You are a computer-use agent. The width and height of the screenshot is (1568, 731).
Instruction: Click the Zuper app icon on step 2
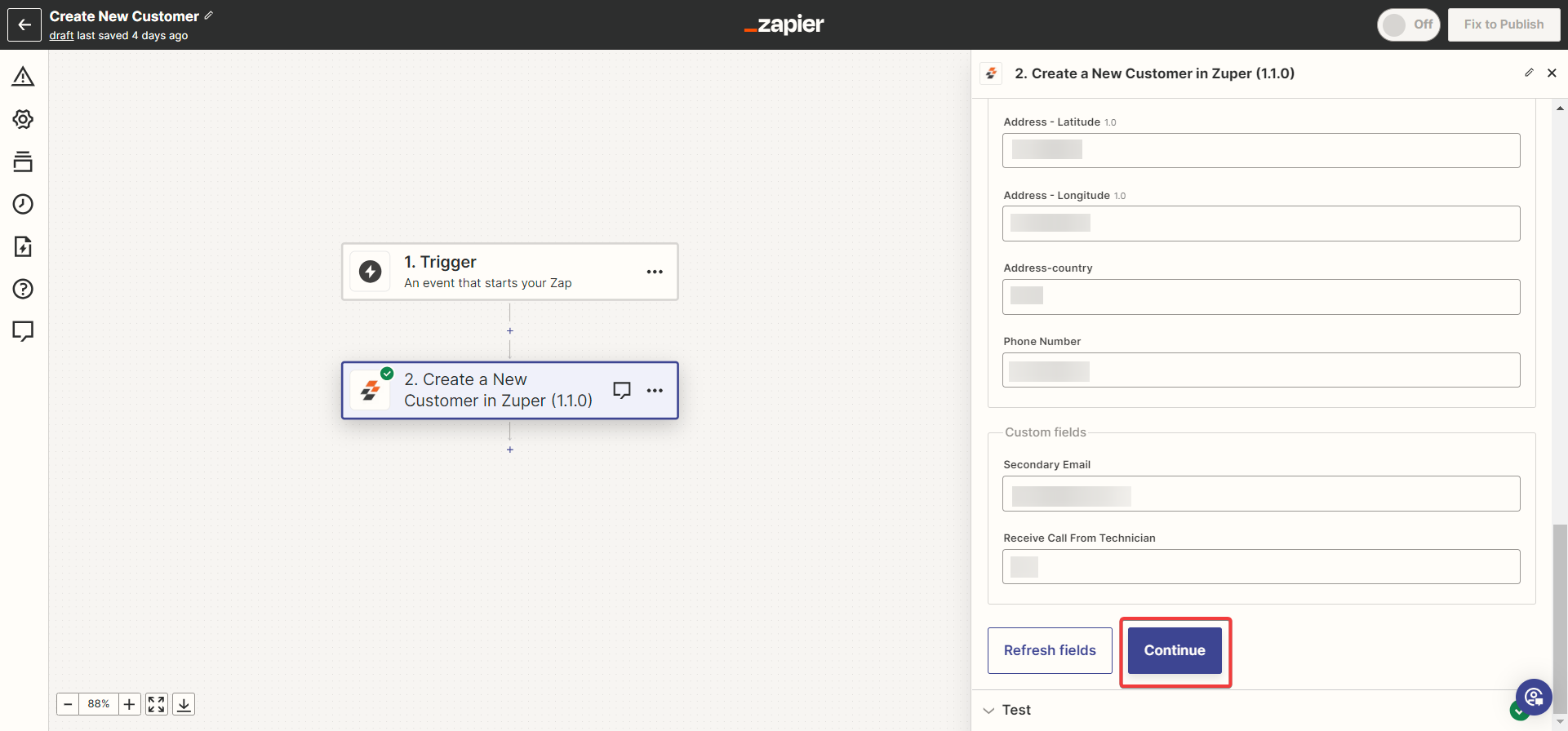pyautogui.click(x=371, y=391)
